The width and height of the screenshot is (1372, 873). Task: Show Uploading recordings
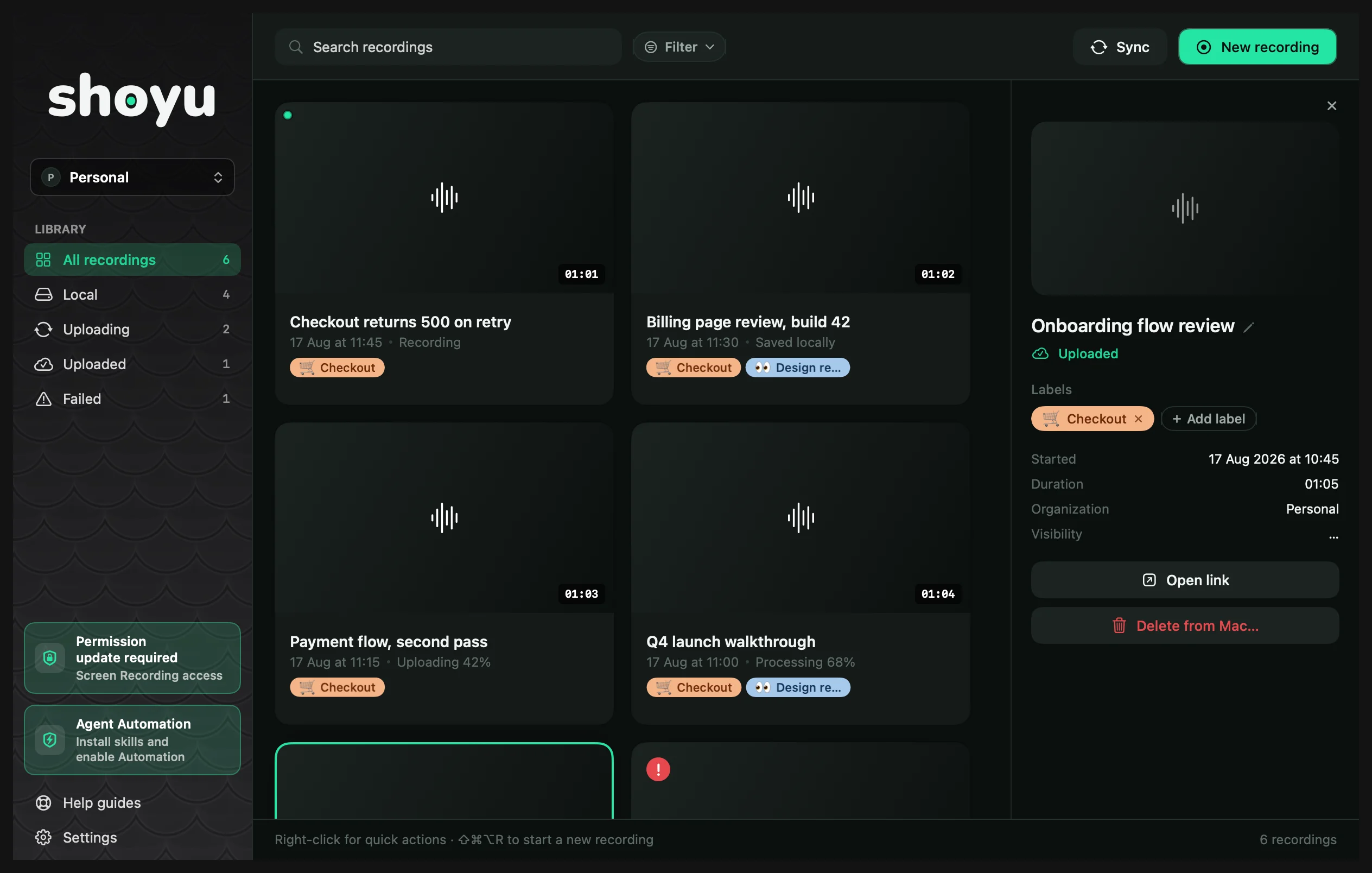(132, 330)
